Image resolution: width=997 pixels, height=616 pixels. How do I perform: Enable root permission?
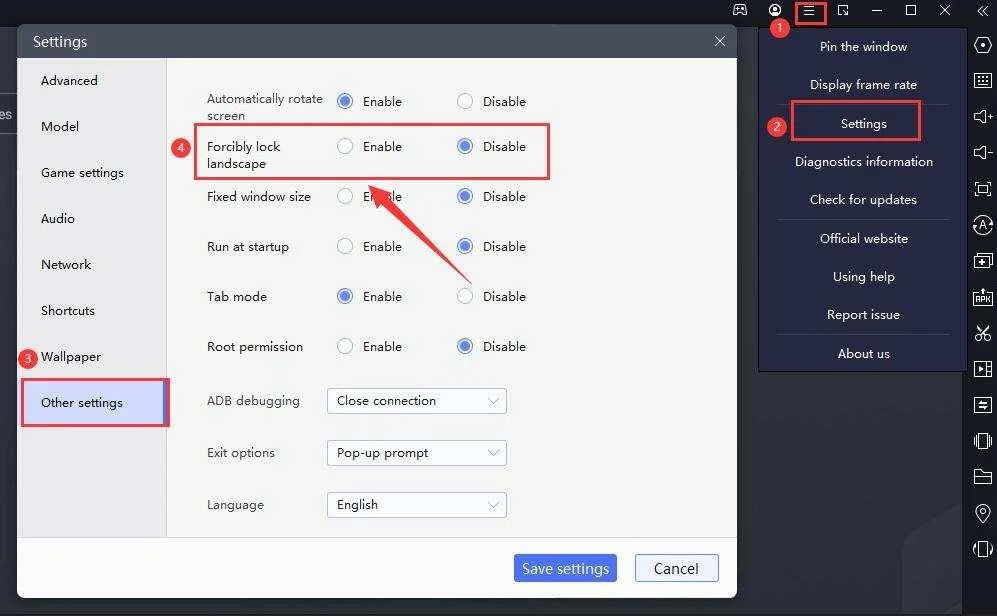pos(345,346)
